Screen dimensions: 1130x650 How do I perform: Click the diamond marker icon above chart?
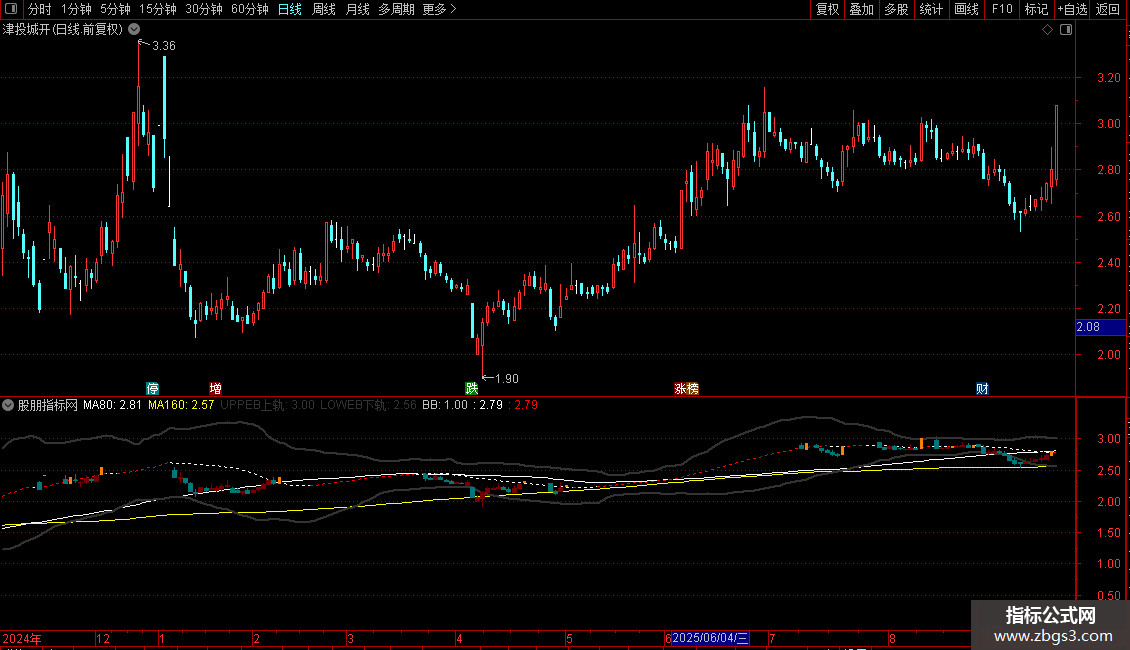pyautogui.click(x=1047, y=30)
